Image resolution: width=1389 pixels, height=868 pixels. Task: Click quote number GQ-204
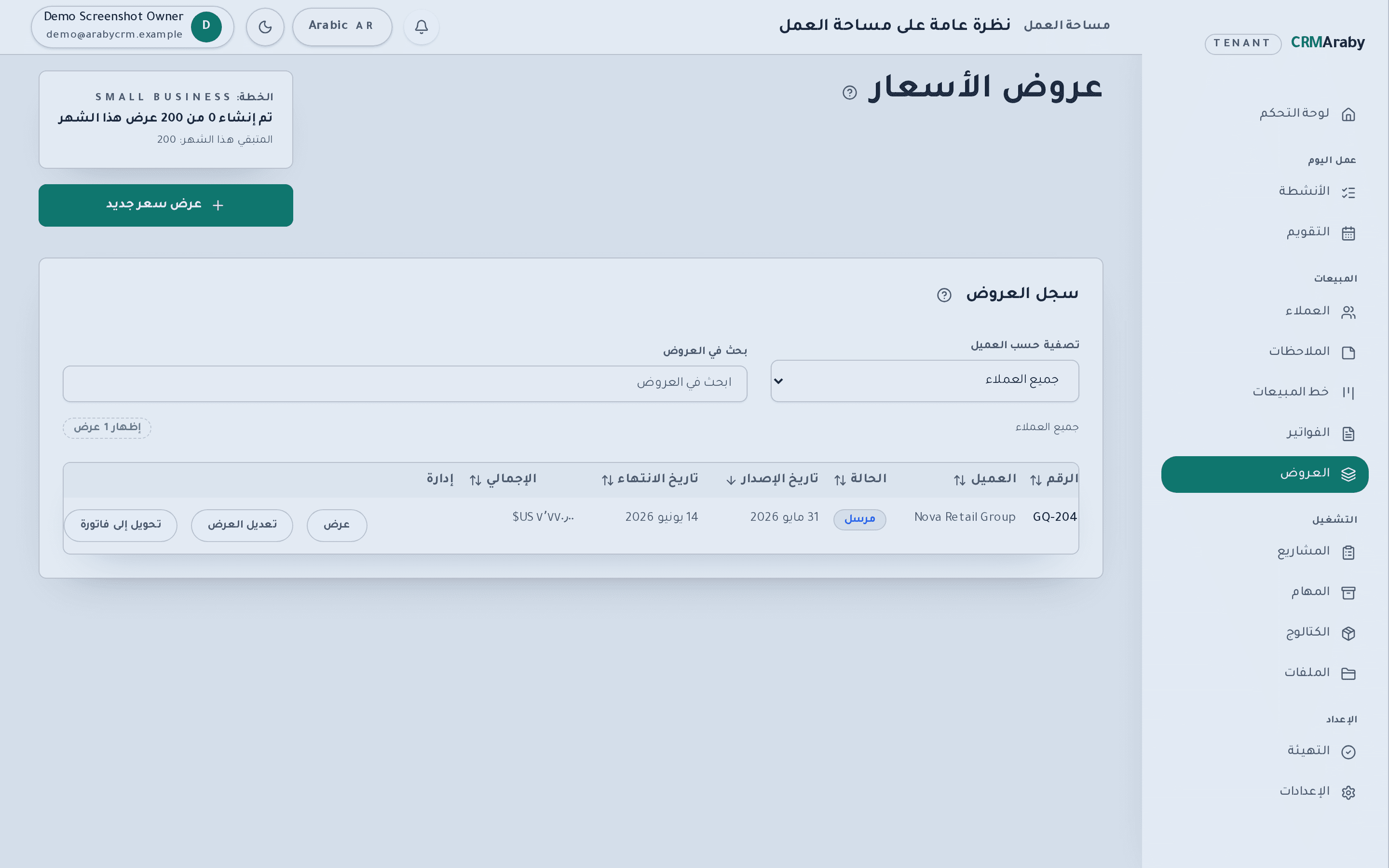pyautogui.click(x=1055, y=517)
